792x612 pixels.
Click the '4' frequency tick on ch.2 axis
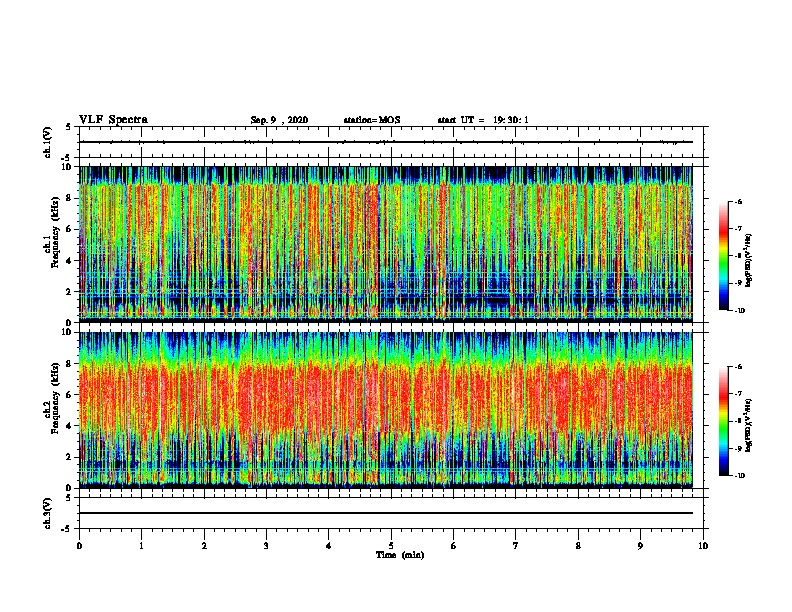(69, 426)
